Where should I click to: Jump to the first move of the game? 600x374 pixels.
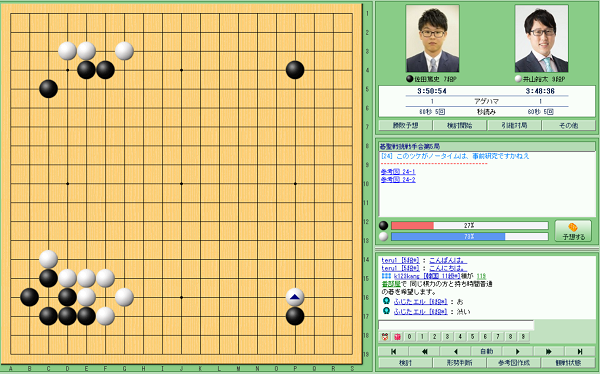(x=393, y=351)
